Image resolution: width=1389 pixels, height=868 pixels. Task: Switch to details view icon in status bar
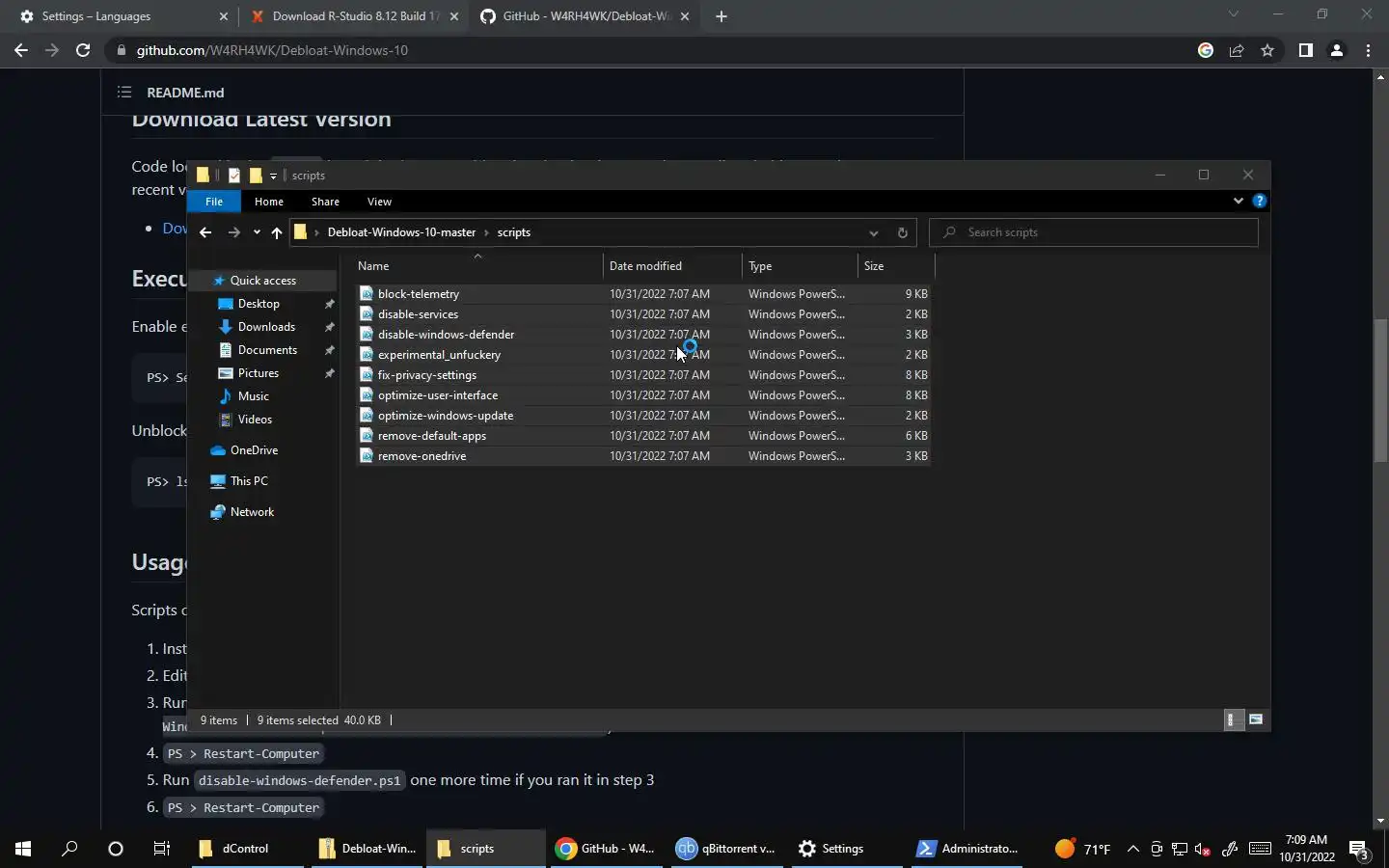pos(1233,719)
